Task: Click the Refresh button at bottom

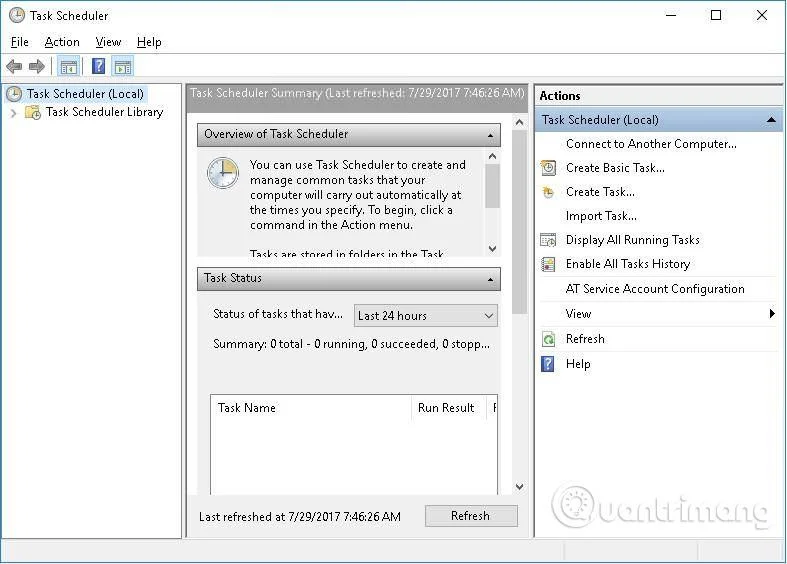Action: click(471, 516)
